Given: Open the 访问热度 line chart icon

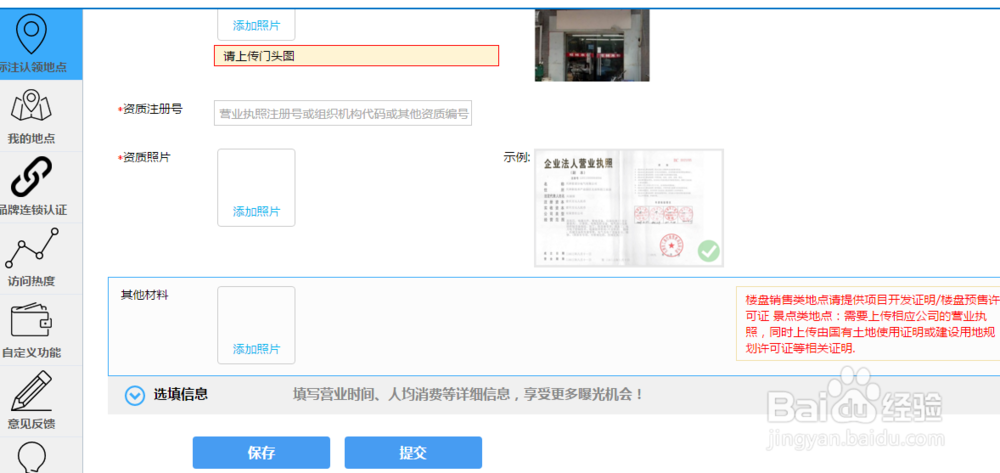Looking at the screenshot, I should pyautogui.click(x=31, y=248).
